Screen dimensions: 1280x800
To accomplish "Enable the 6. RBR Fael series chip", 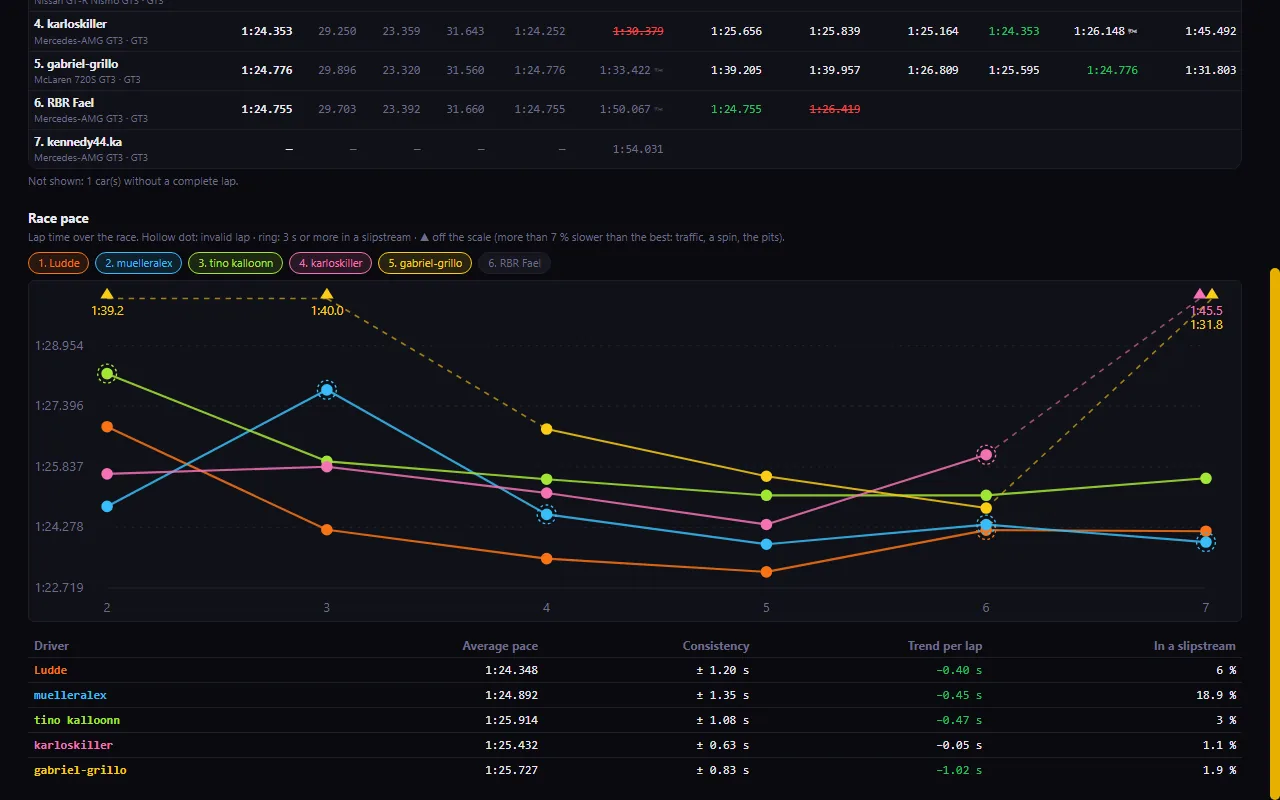I will pos(514,263).
